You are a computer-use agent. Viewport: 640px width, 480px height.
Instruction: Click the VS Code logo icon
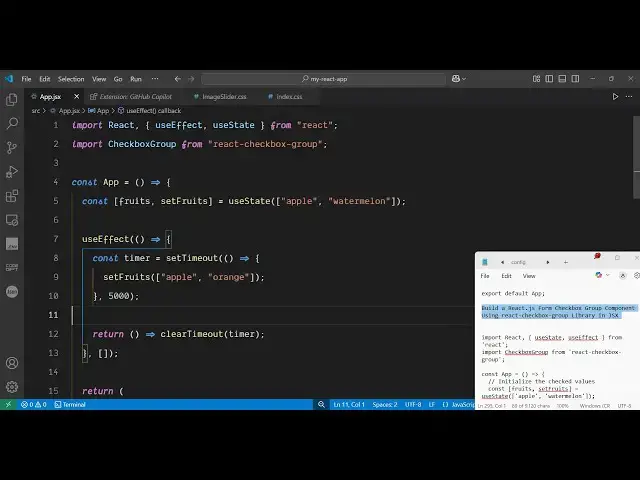point(9,79)
